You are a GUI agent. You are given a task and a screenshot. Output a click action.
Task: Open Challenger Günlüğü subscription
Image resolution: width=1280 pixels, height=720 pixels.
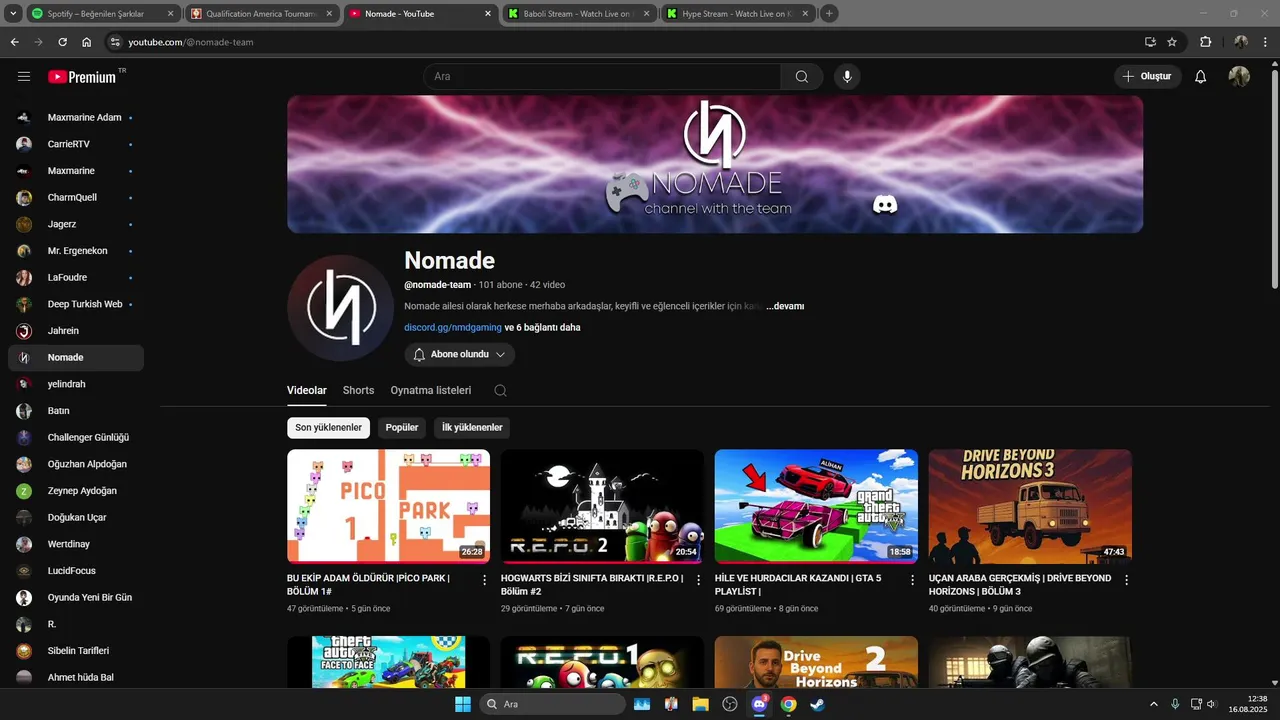point(76,437)
